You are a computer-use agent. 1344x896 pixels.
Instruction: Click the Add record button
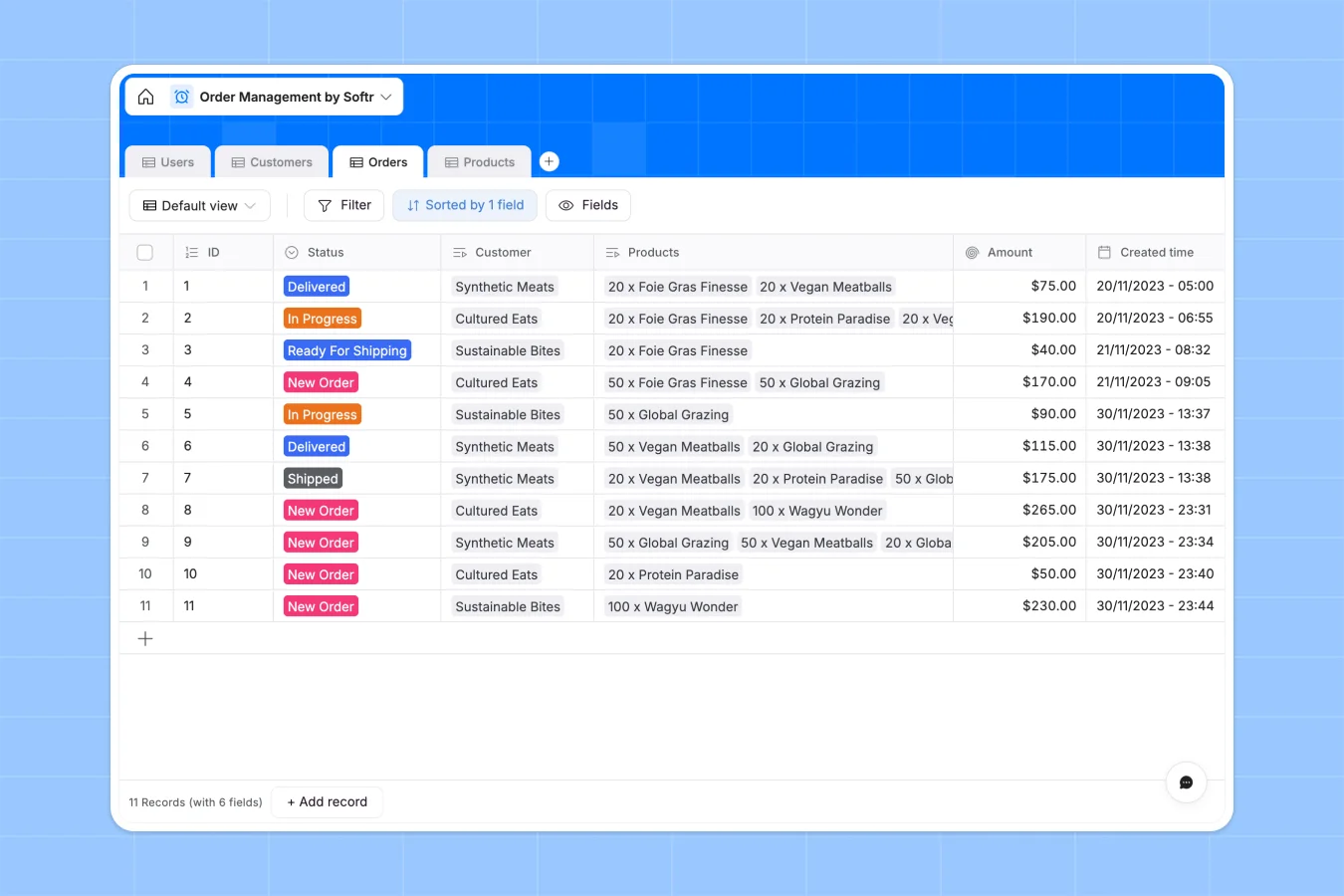click(x=327, y=801)
